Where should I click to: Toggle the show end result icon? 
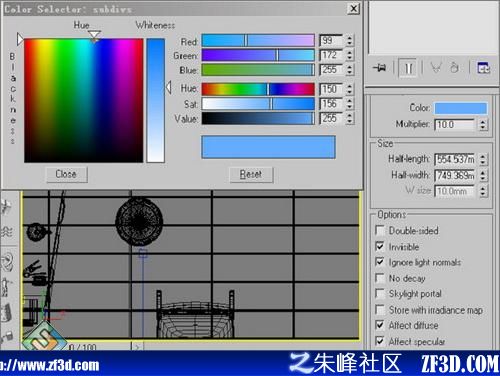408,69
